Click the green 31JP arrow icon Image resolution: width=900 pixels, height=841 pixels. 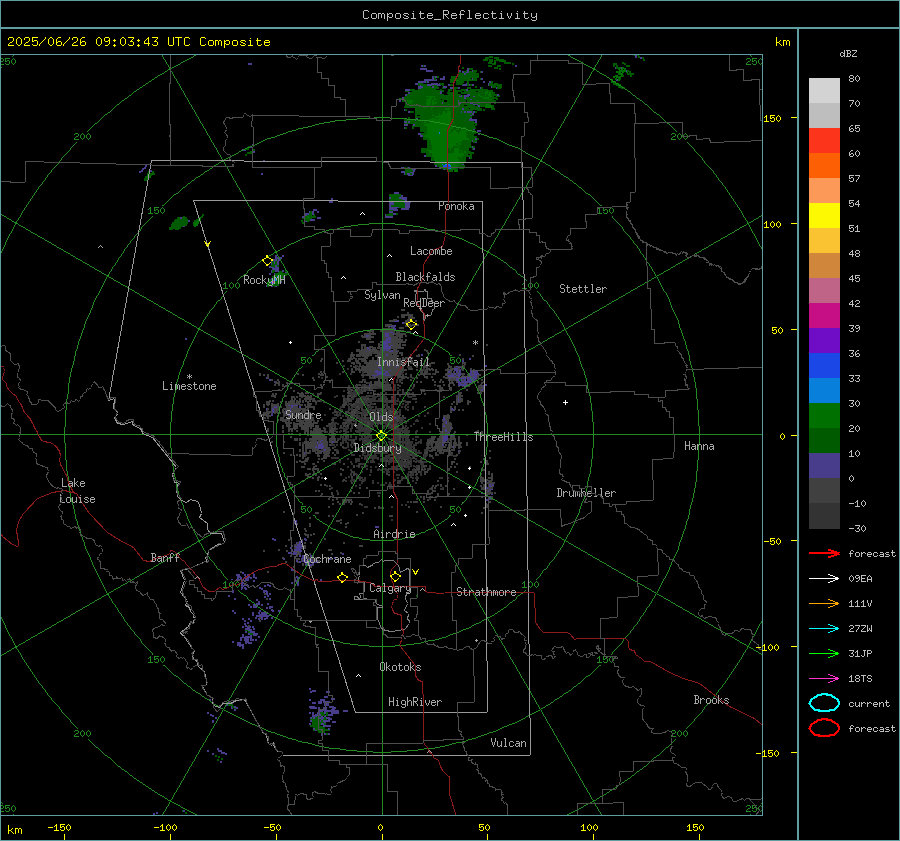pos(824,653)
